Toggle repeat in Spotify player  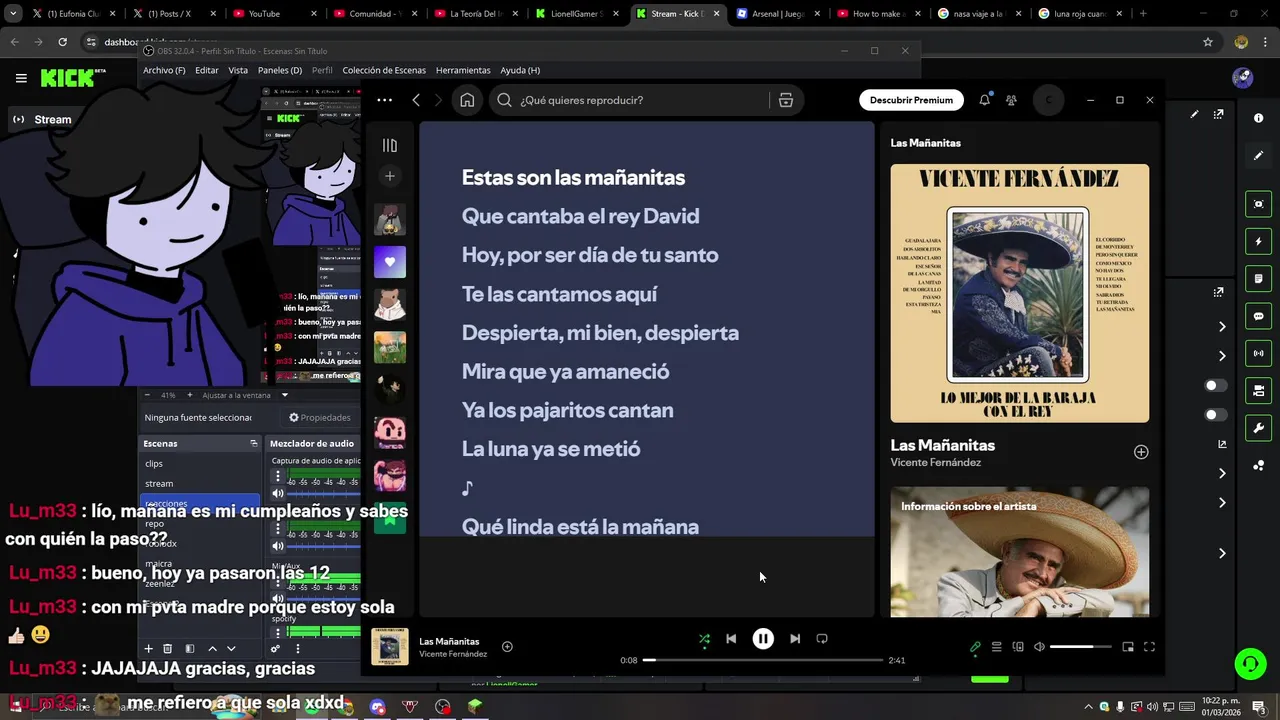pos(822,638)
